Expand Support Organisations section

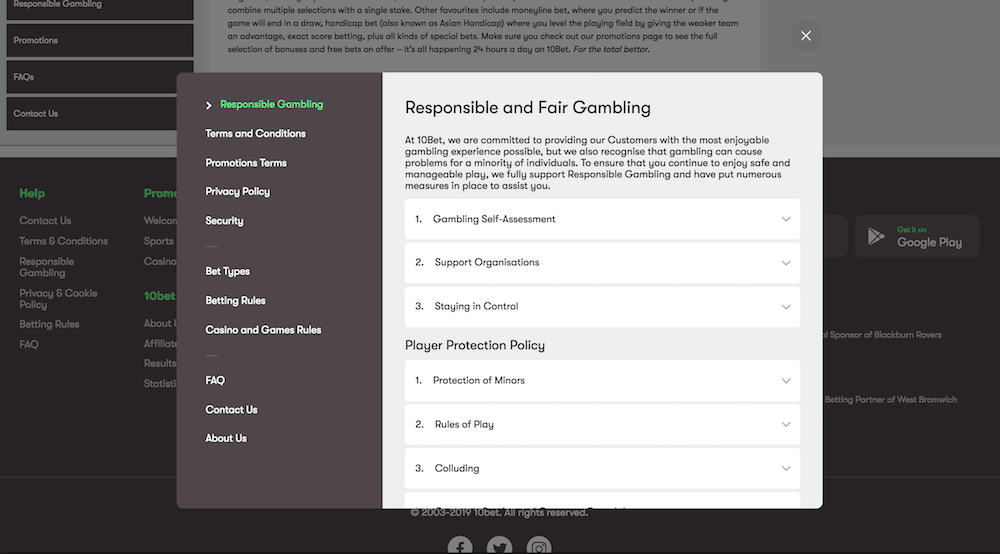[602, 263]
